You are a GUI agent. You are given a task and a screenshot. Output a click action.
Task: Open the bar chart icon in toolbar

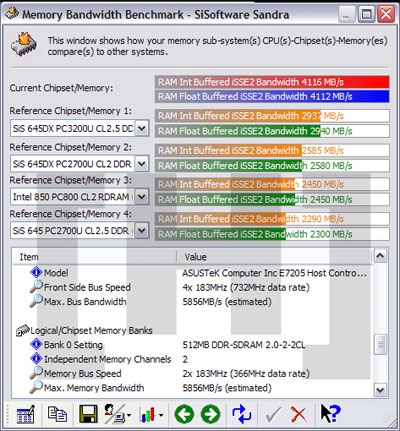(148, 415)
